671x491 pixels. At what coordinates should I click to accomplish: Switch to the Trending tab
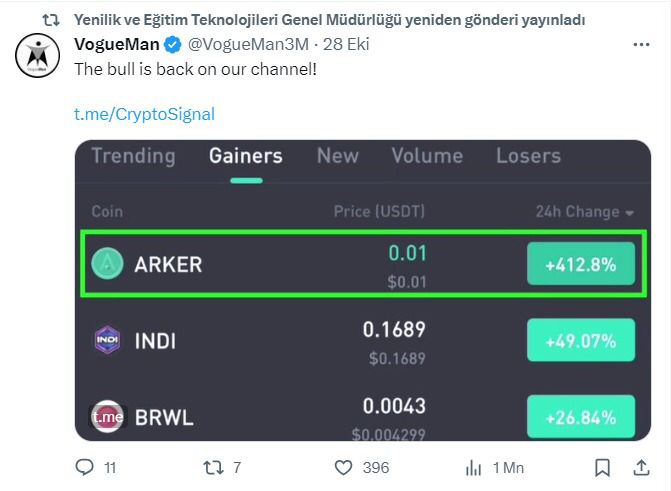pyautogui.click(x=133, y=156)
